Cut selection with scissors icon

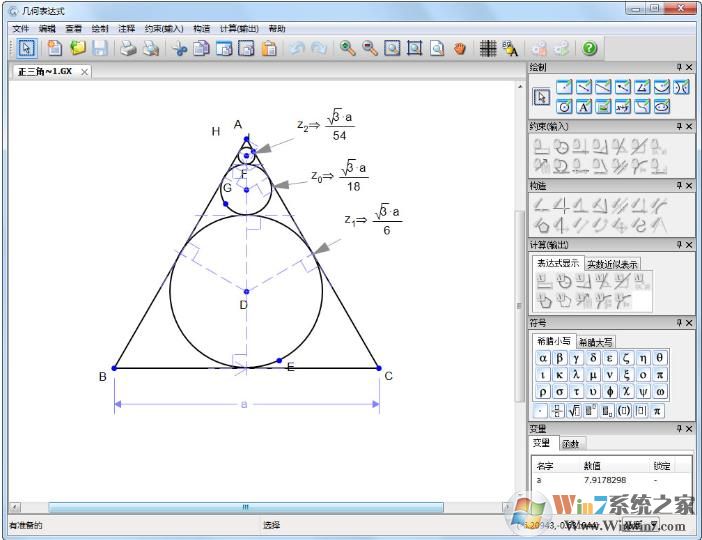(180, 48)
